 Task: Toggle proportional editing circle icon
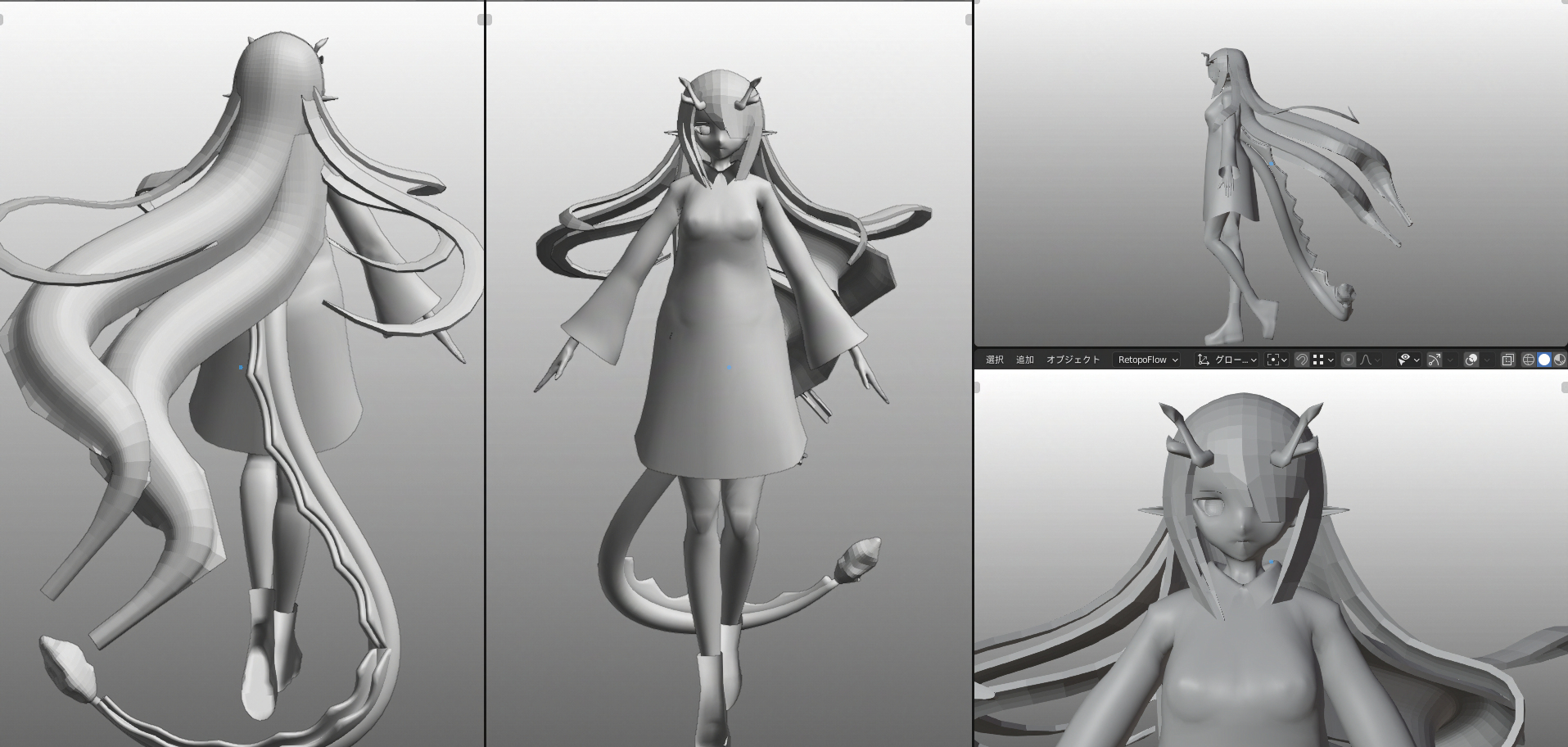coord(1348,360)
